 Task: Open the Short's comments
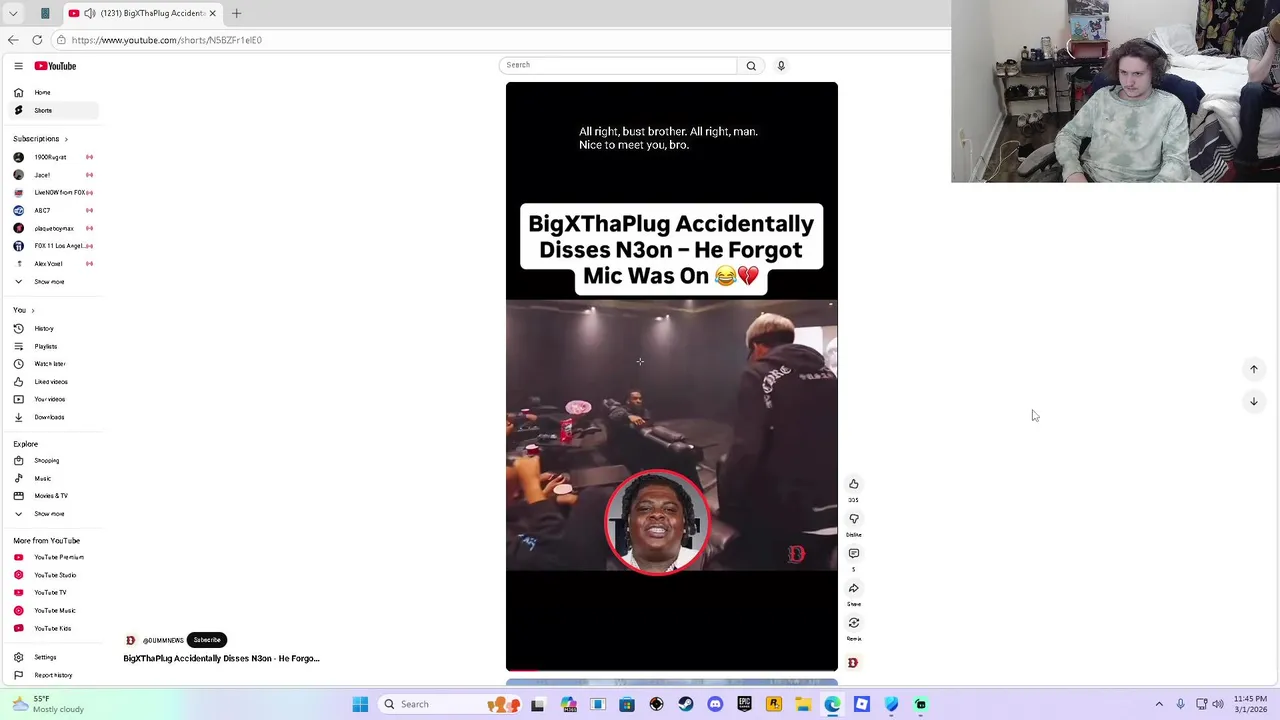pos(854,553)
